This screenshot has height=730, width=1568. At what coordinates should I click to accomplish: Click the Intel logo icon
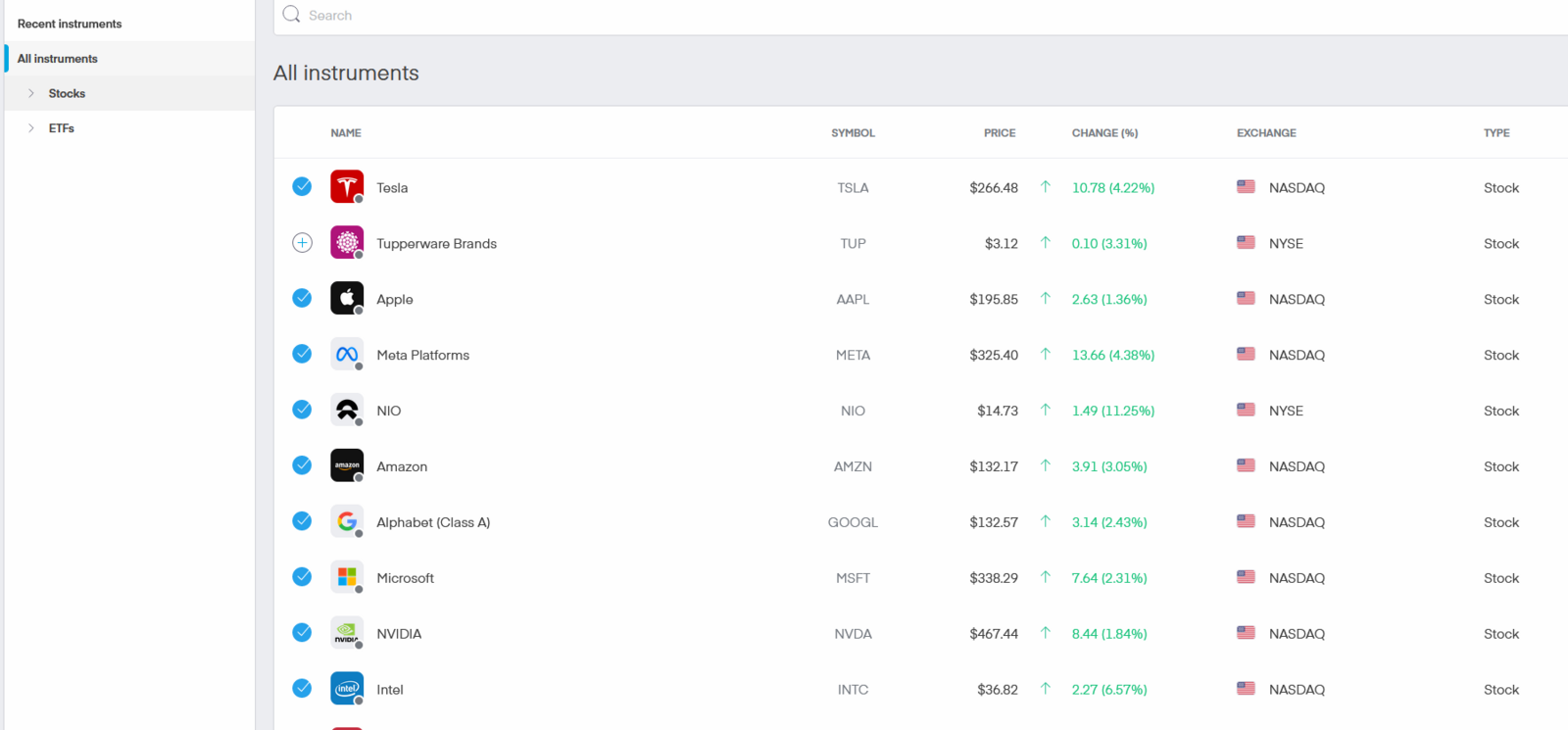pos(347,689)
